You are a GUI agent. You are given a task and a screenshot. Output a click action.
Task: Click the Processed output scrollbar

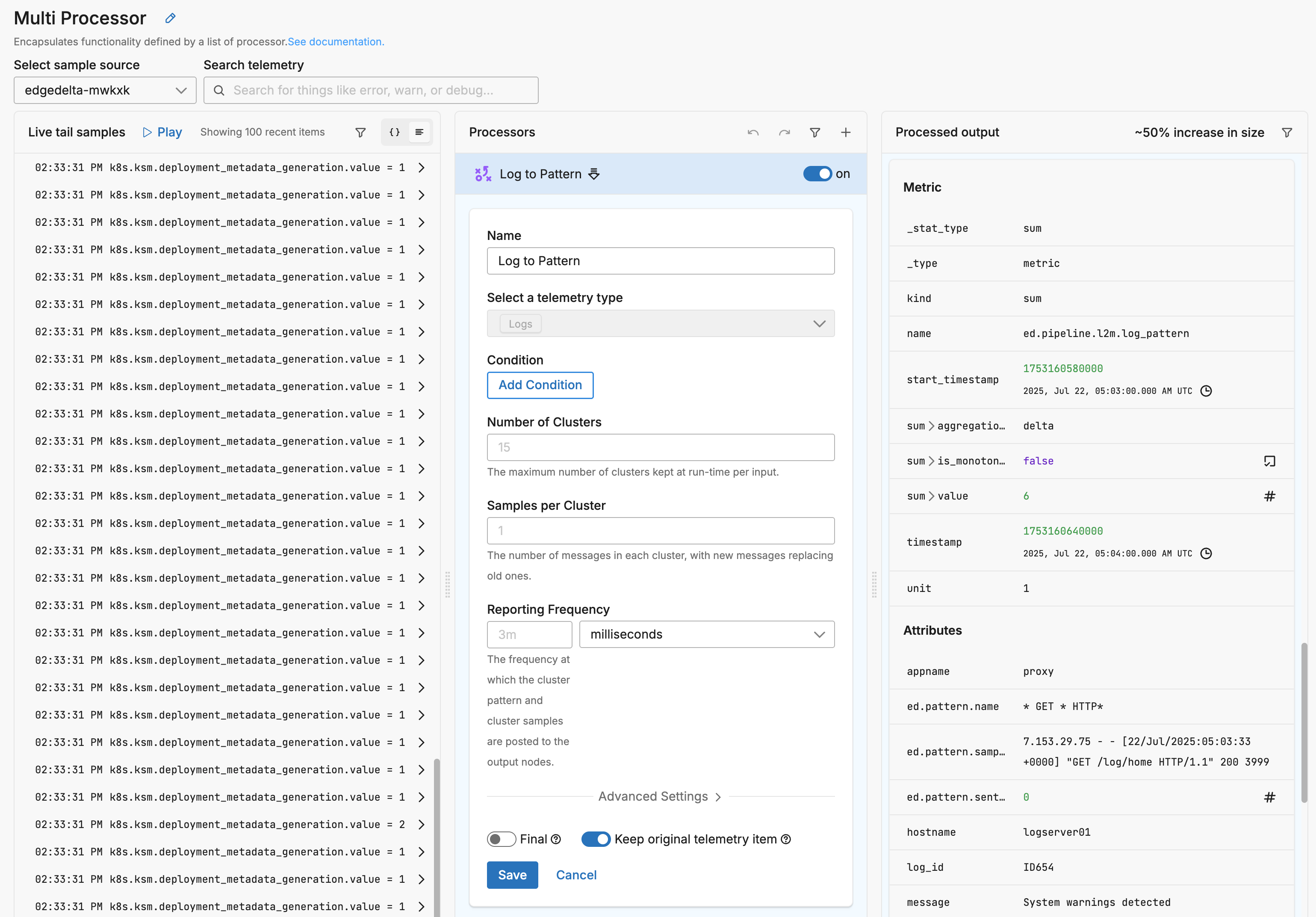pos(1304,722)
